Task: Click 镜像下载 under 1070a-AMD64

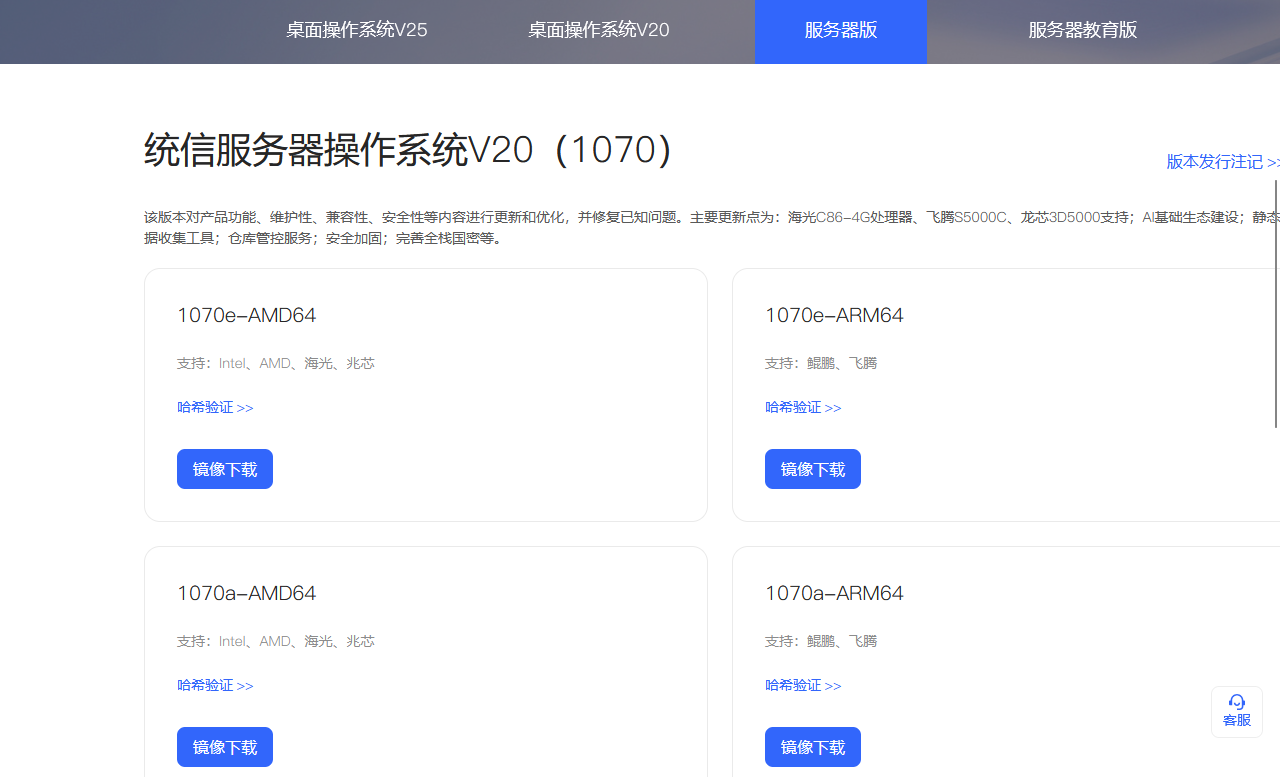Action: click(225, 747)
